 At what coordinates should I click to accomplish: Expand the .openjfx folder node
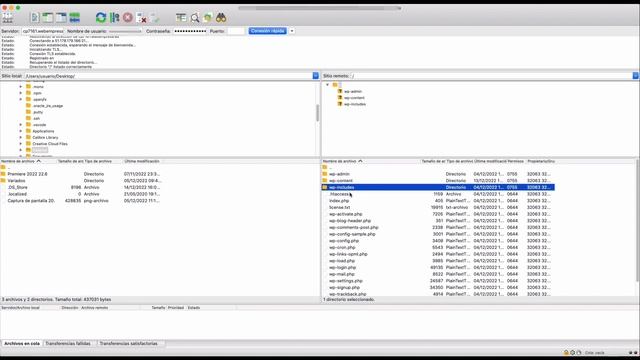[21, 99]
